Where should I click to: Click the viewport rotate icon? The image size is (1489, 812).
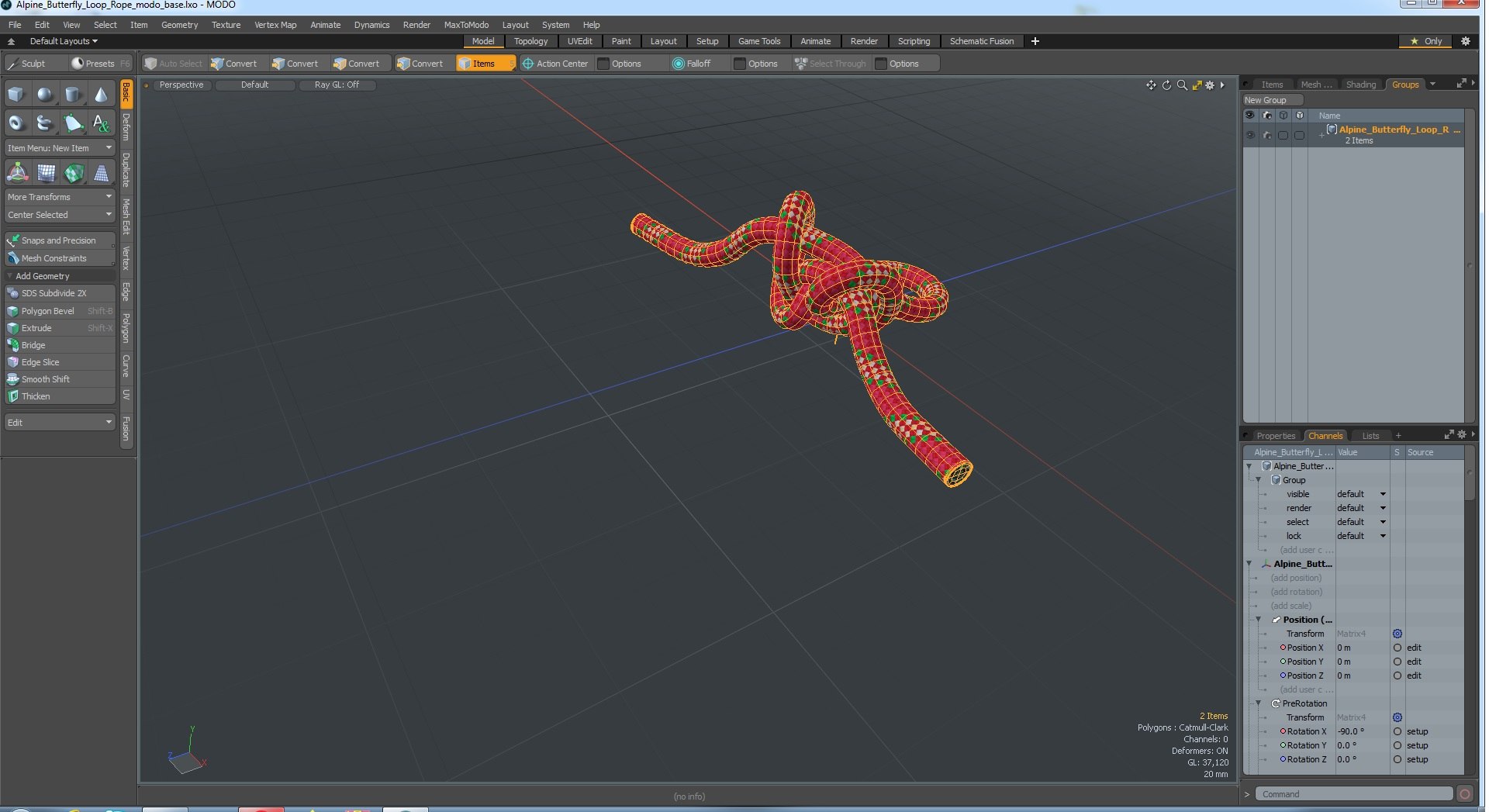point(1166,85)
